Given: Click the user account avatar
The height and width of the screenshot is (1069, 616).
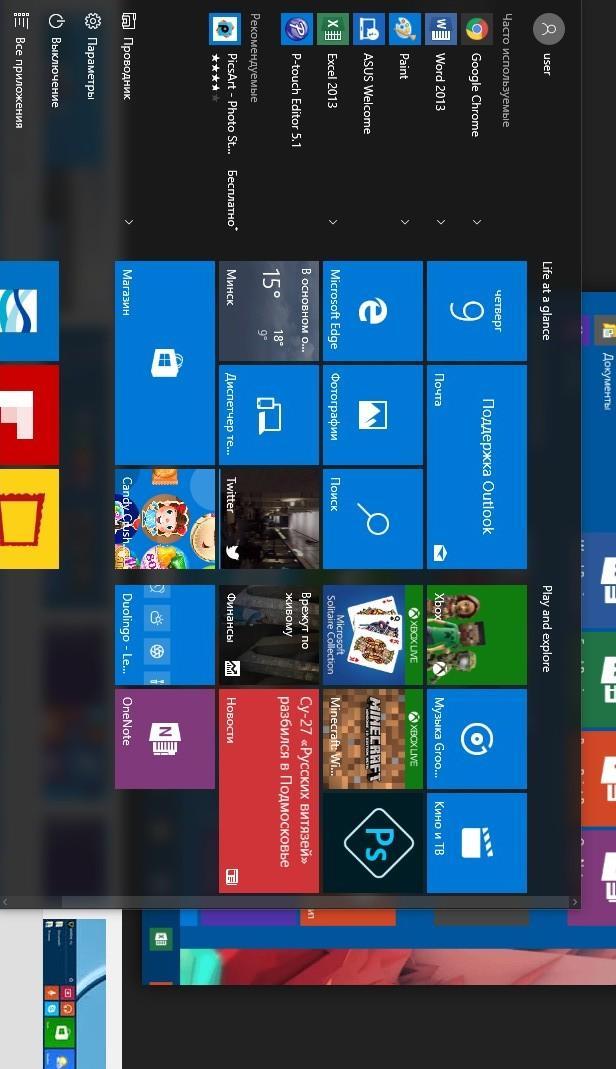Looking at the screenshot, I should click(x=549, y=29).
